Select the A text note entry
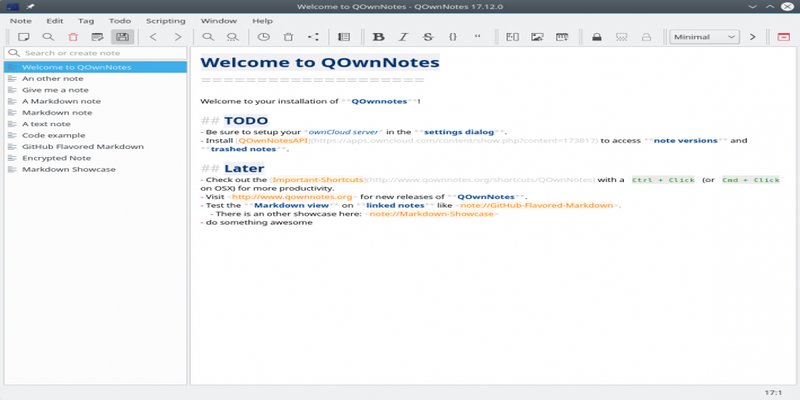This screenshot has height=400, width=800. point(95,124)
